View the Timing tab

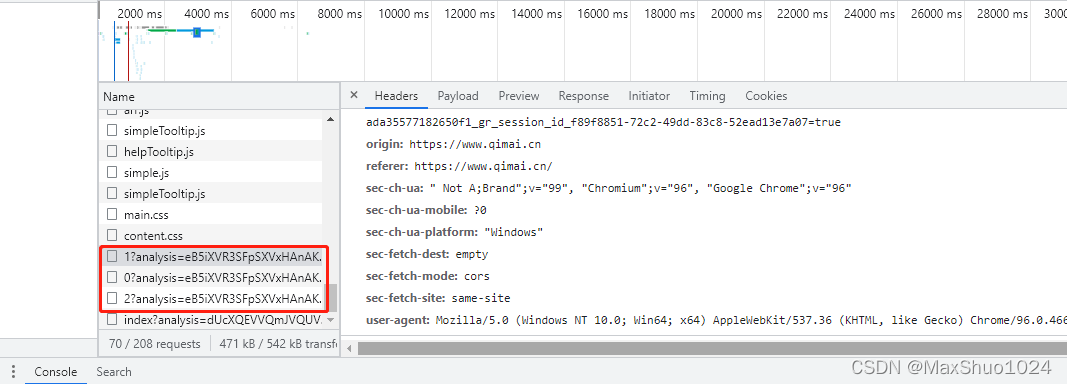click(707, 96)
